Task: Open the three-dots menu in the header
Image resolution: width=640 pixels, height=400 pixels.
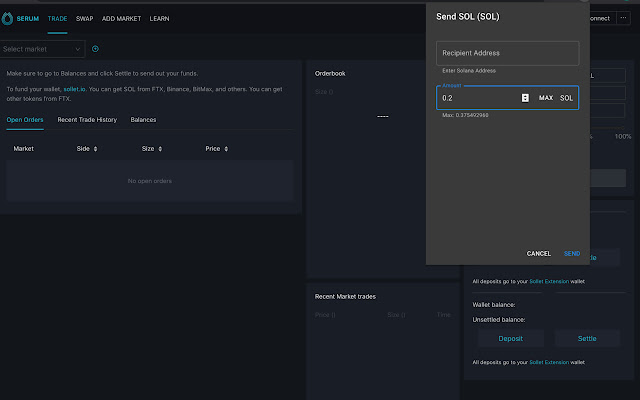Action: pos(624,18)
